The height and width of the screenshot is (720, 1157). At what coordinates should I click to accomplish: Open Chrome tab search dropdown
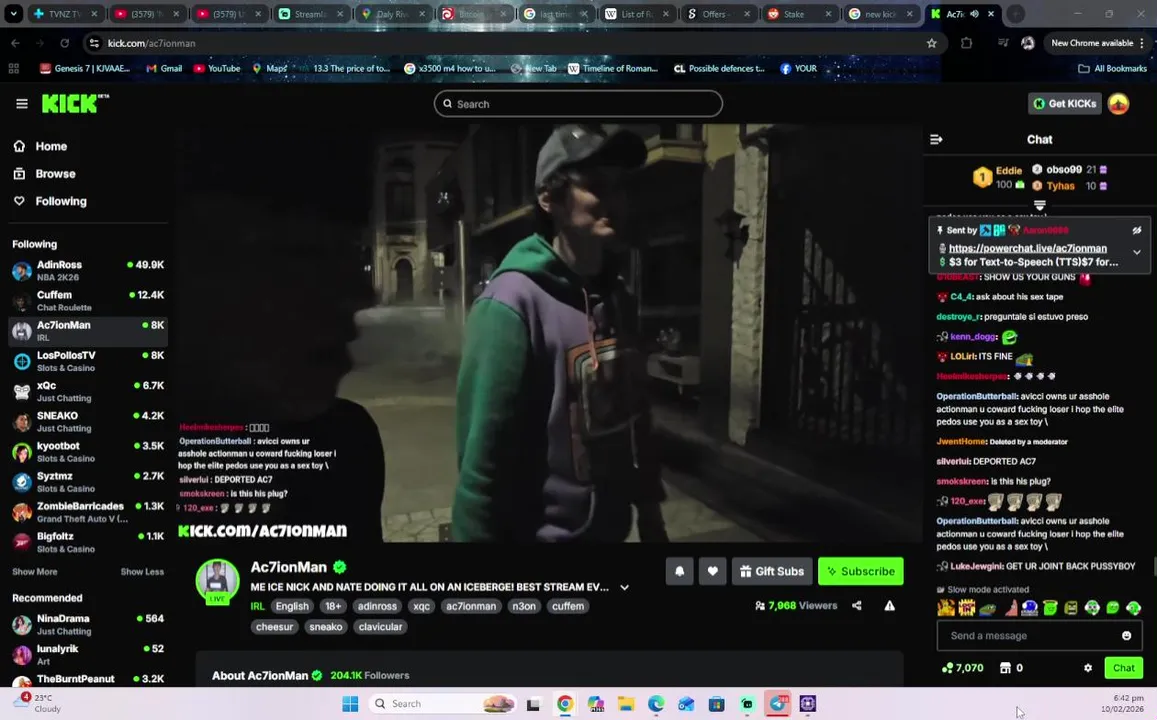[13, 13]
